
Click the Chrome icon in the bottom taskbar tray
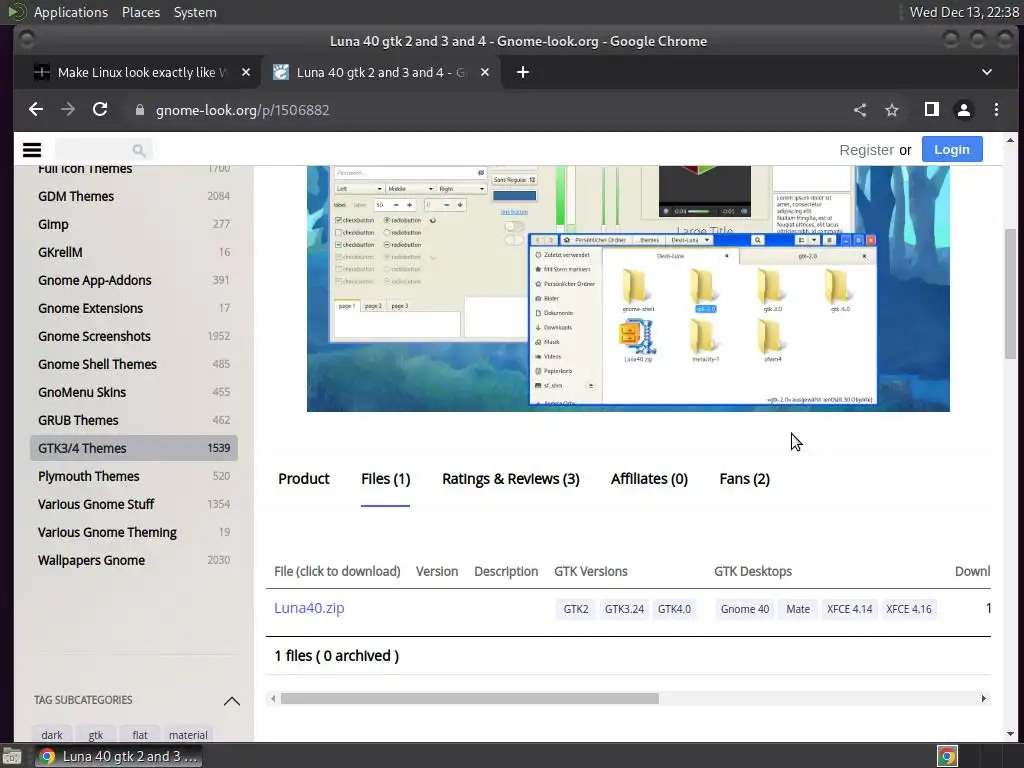948,756
